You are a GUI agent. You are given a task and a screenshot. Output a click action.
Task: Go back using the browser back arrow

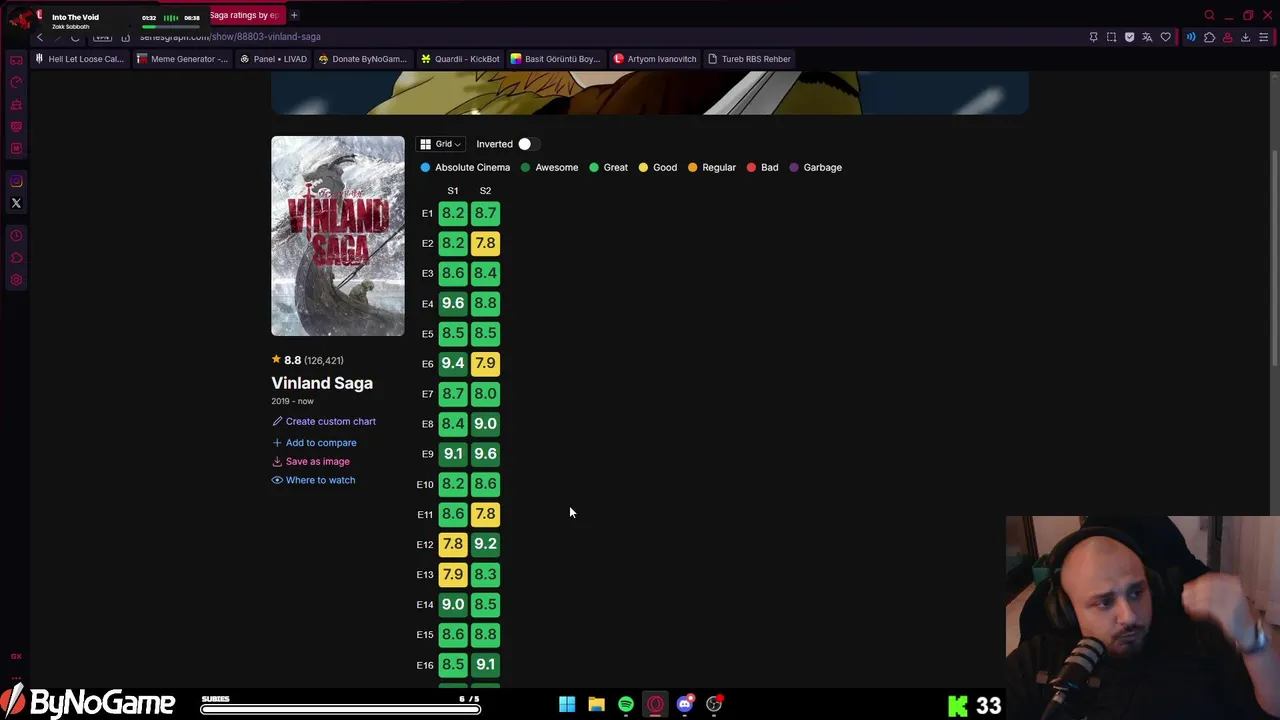[x=40, y=37]
